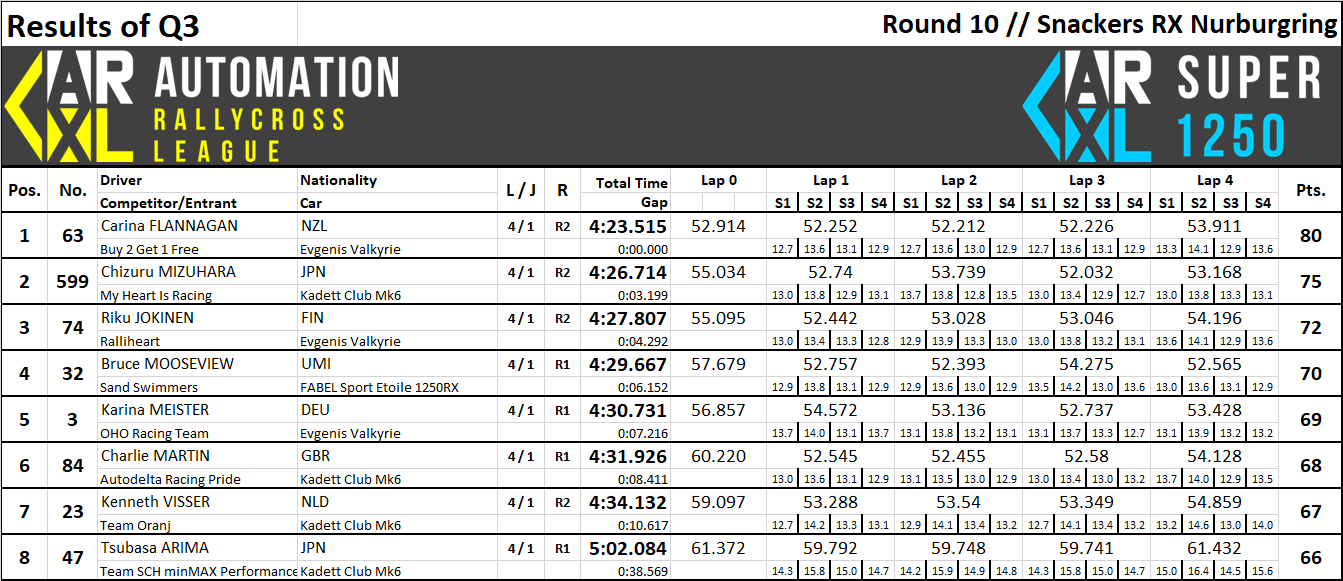Viewport: 1343px width, 581px height.
Task: Select Bruce MOOSEVIEW's nationality cell UMI
Action: (316, 364)
